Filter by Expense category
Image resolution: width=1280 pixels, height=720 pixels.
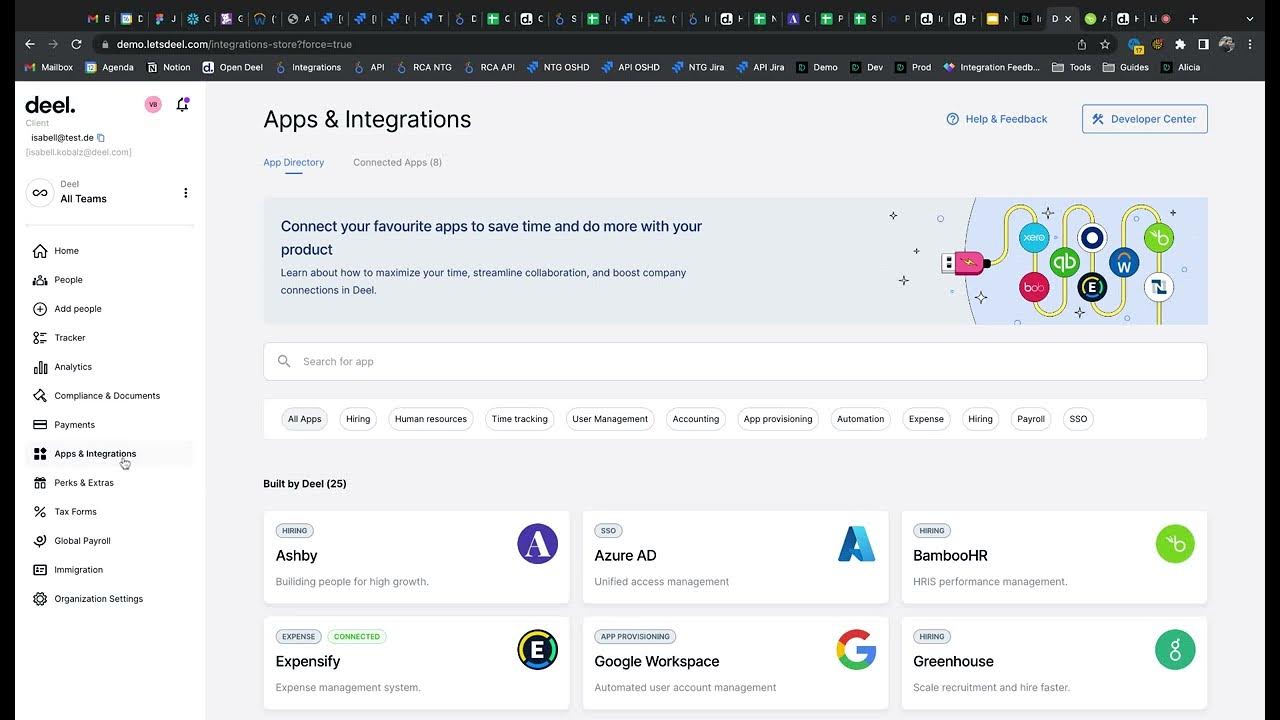[926, 419]
